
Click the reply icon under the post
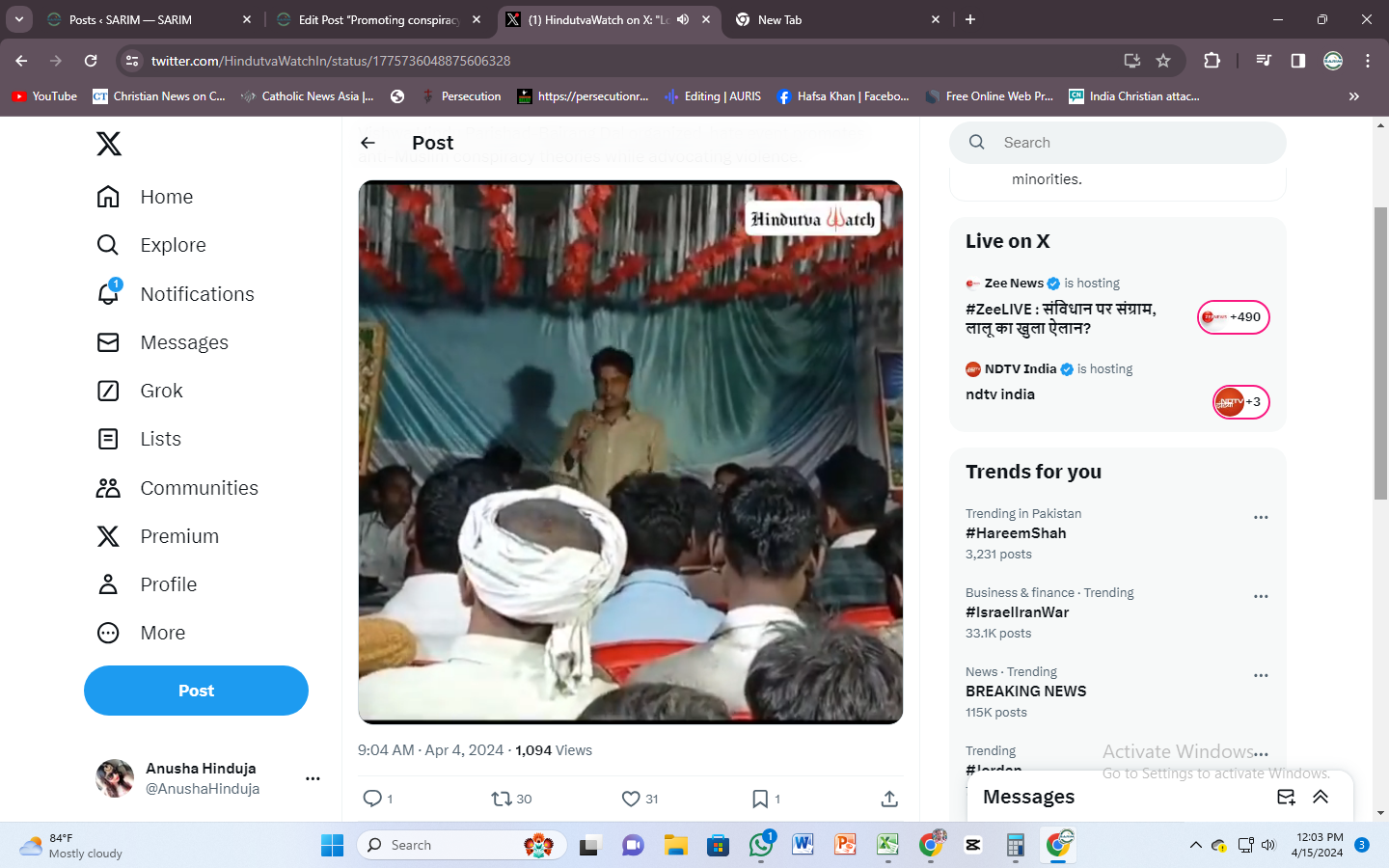pos(372,799)
